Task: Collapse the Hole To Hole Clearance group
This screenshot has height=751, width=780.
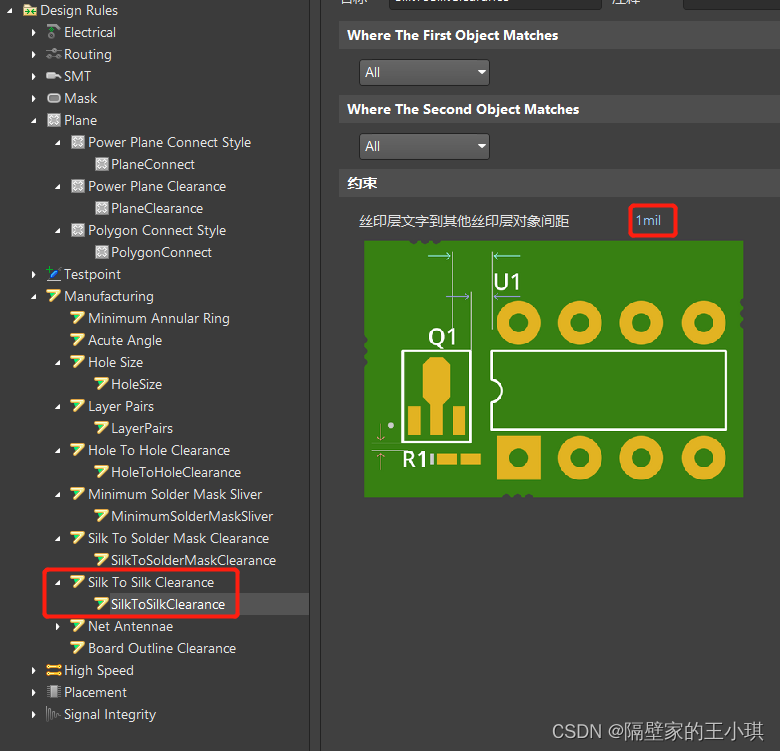Action: tap(58, 451)
